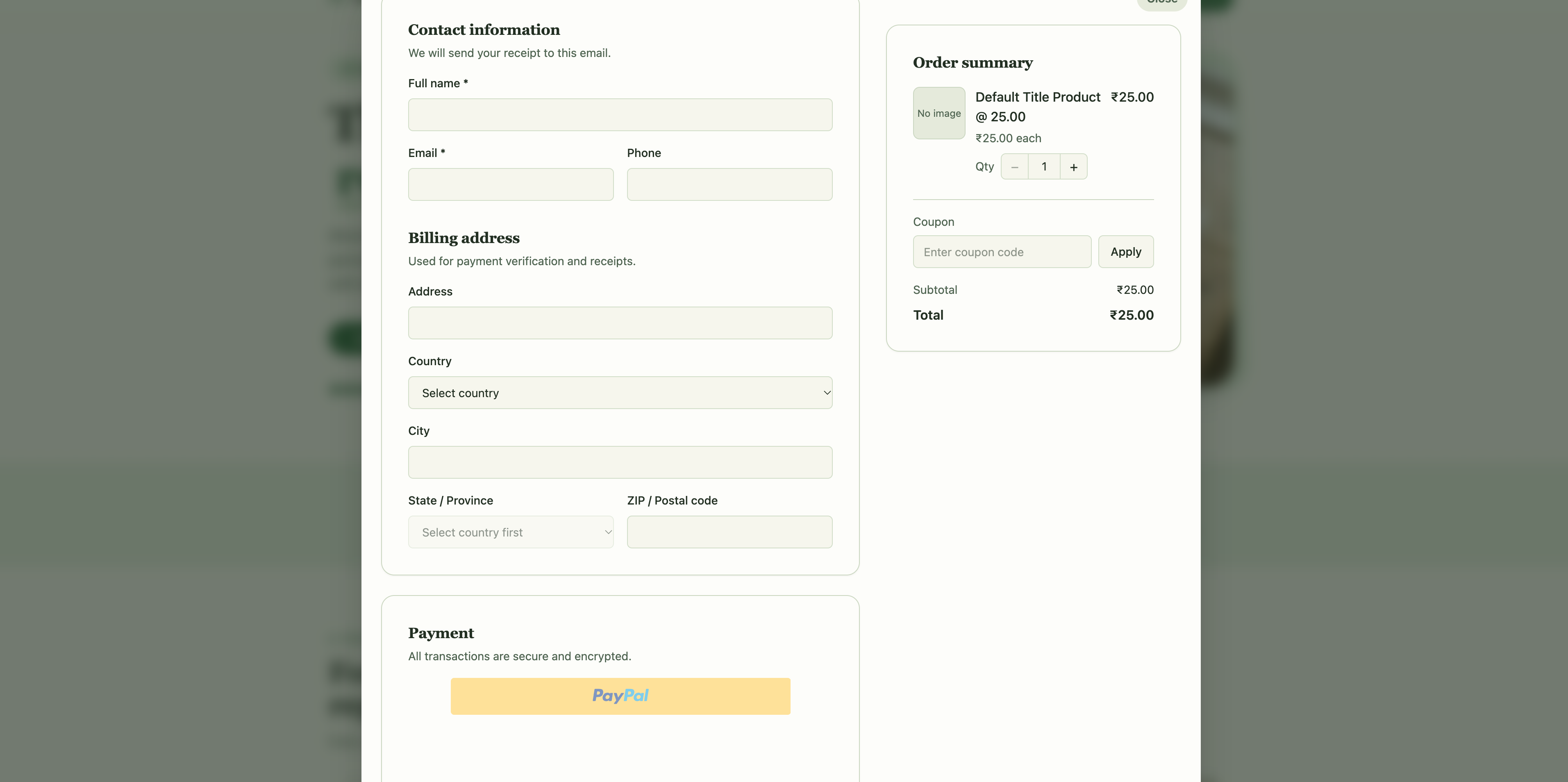
Task: Focus the Email input field
Action: pos(511,184)
